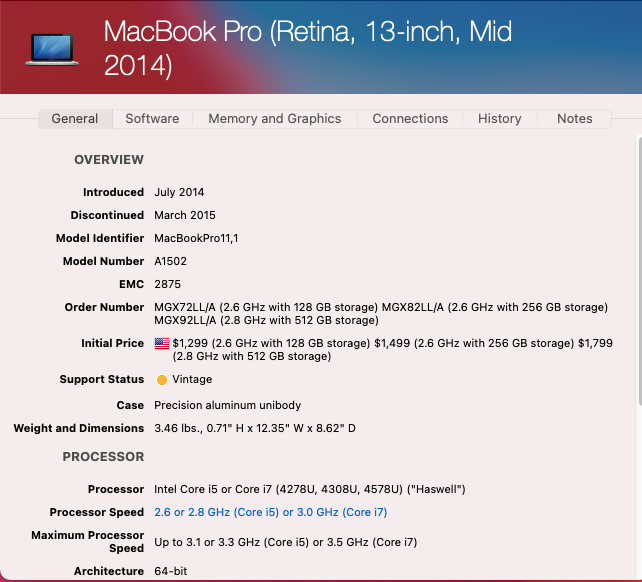Click the PROCESSOR section heading
Screen dimensions: 642x582
103,457
